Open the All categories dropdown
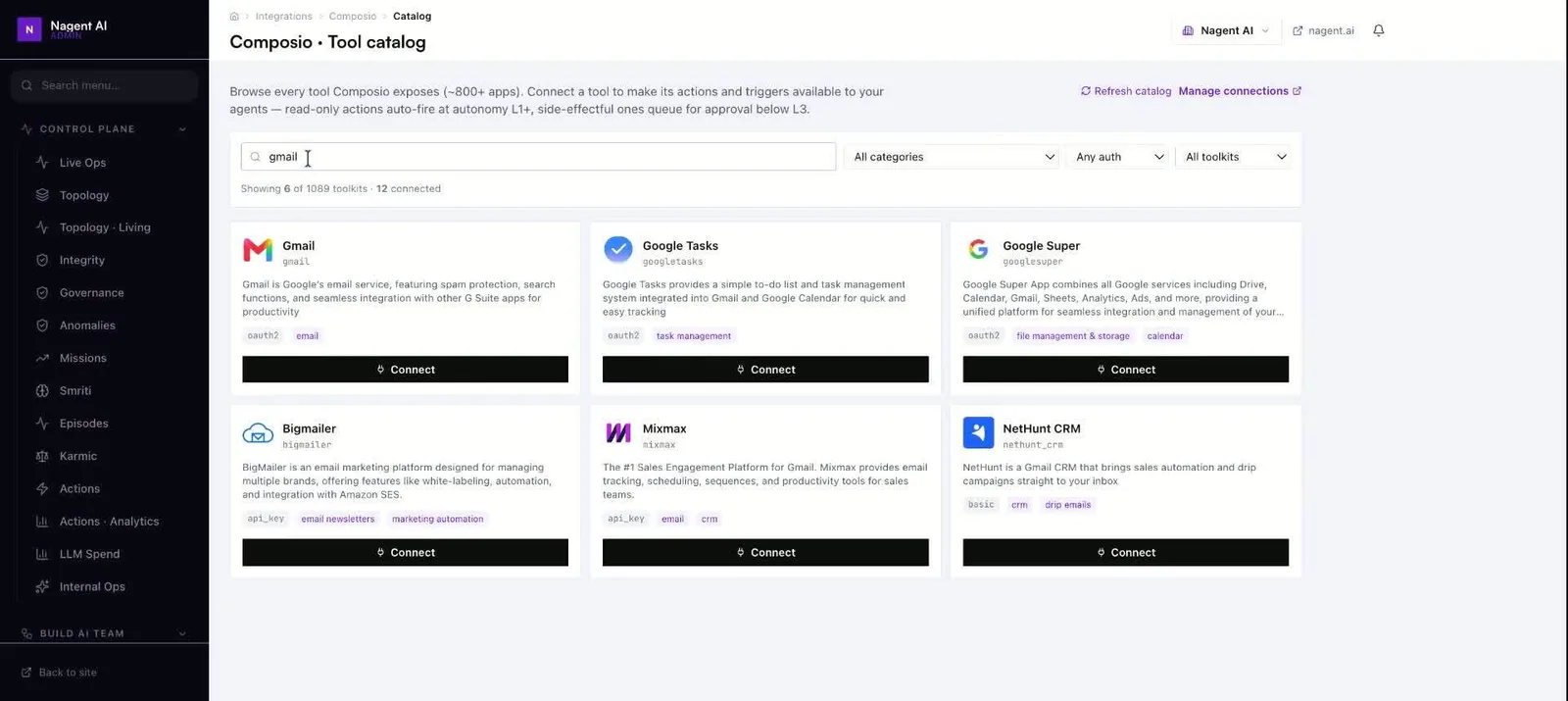 952,157
